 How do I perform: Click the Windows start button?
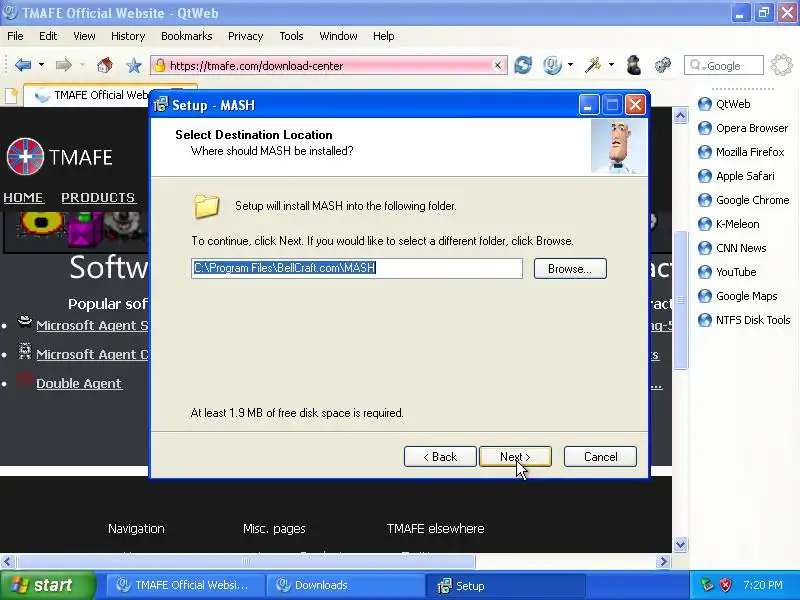[47, 585]
